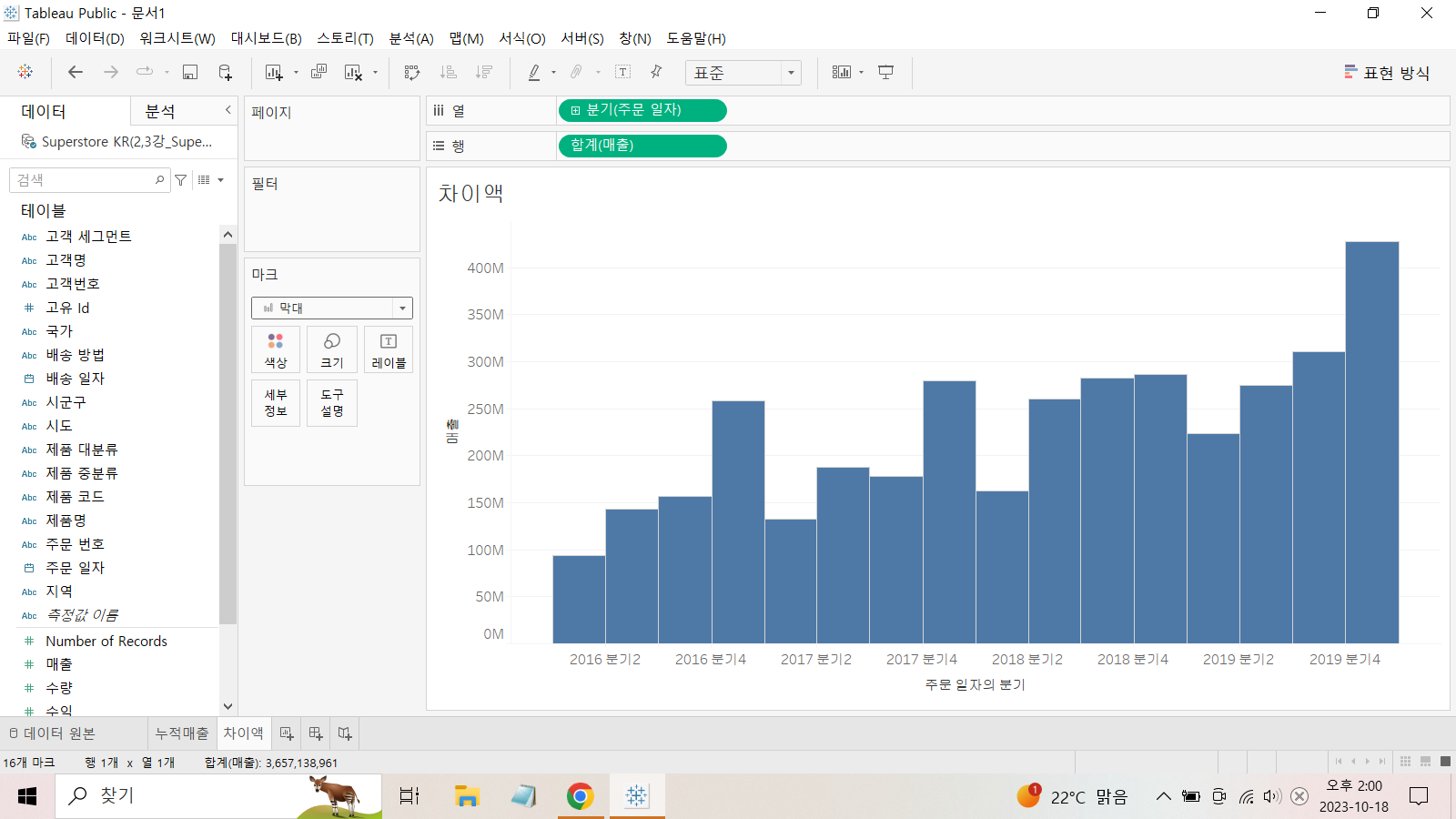
Task: Select the 고객 세그먼트 field
Action: point(89,237)
